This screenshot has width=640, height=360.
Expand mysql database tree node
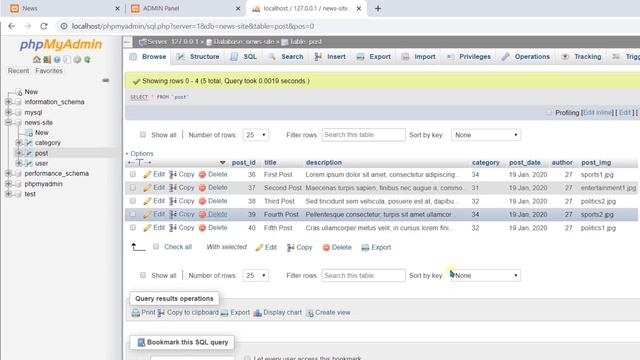click(x=8, y=112)
